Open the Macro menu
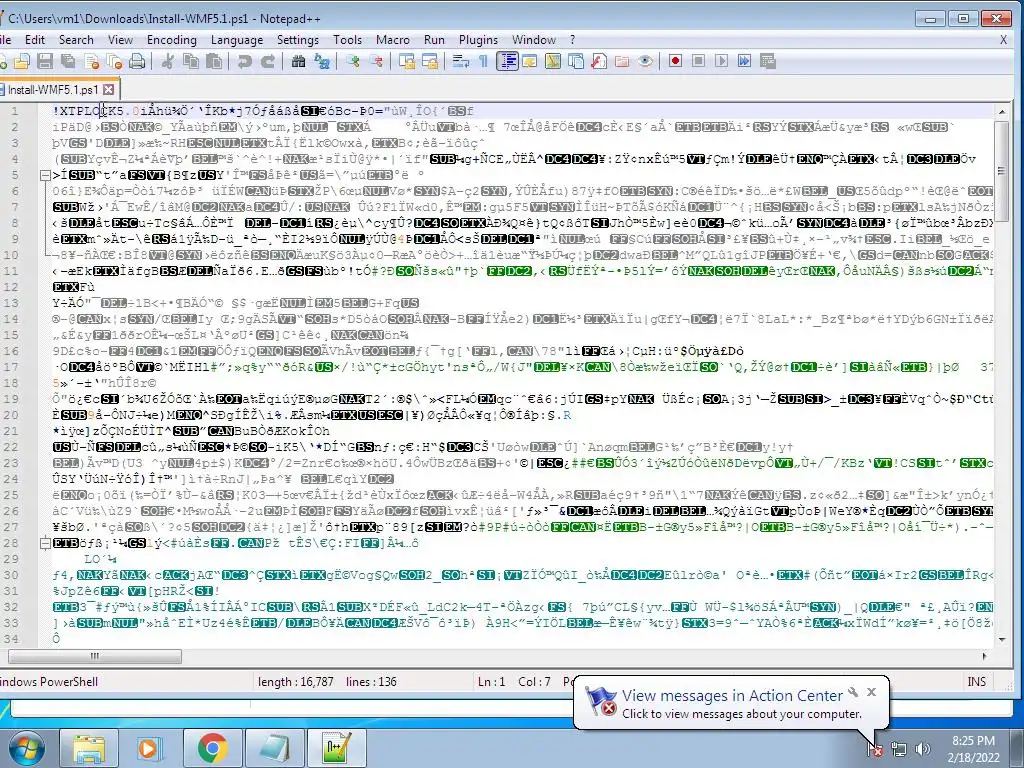The height and width of the screenshot is (768, 1024). tap(393, 40)
